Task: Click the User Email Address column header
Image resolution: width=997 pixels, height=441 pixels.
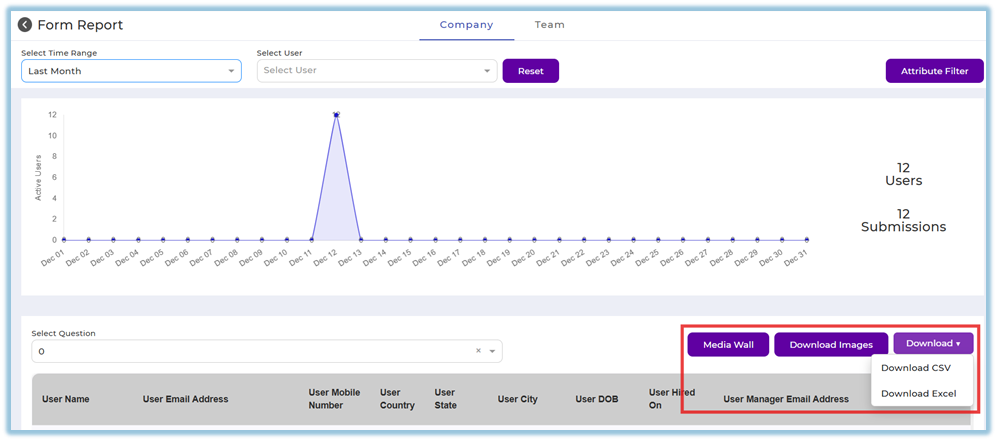Action: pyautogui.click(x=185, y=399)
